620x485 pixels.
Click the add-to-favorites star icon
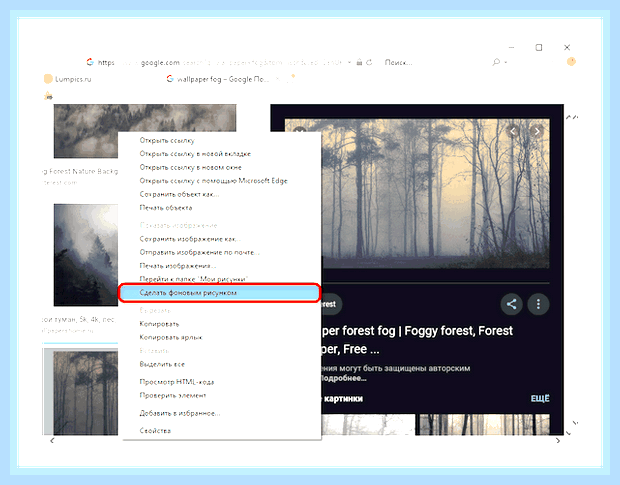tap(48, 95)
